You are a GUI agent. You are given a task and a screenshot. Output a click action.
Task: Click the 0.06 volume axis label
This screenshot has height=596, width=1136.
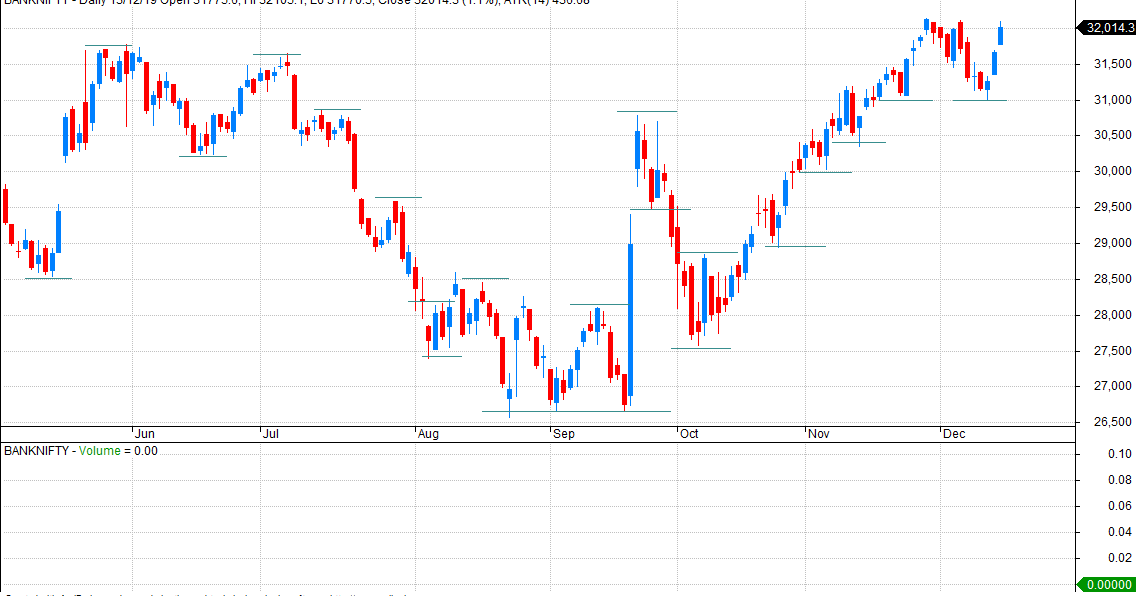[x=1119, y=505]
